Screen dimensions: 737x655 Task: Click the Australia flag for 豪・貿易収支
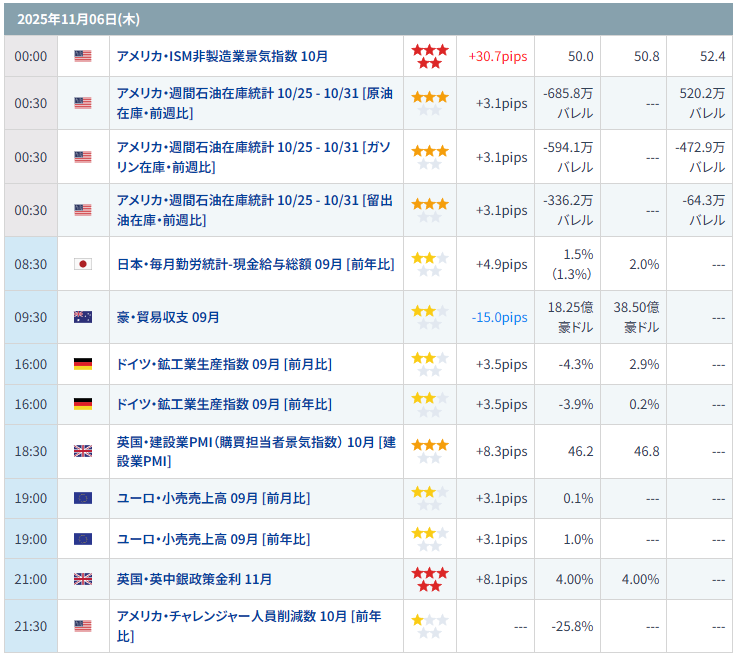click(83, 317)
